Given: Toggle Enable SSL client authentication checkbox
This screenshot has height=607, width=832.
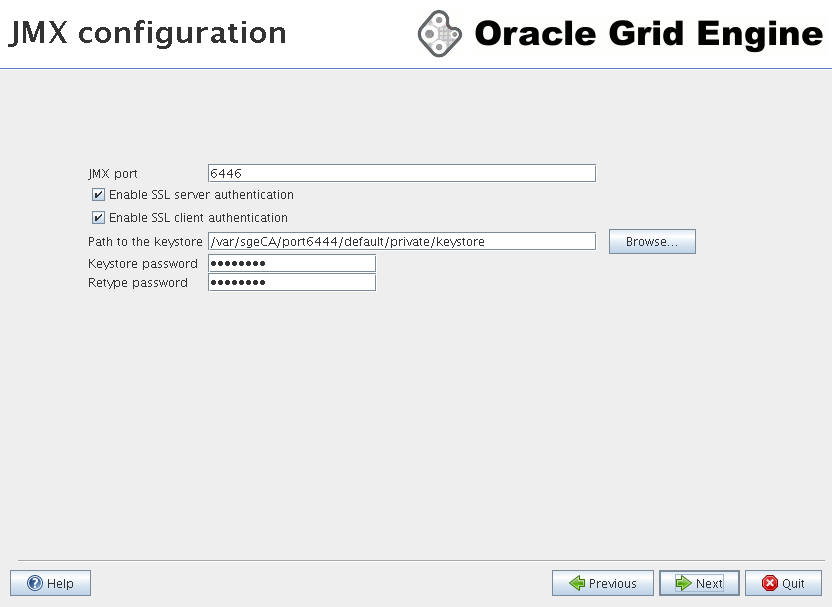Looking at the screenshot, I should click(x=98, y=218).
